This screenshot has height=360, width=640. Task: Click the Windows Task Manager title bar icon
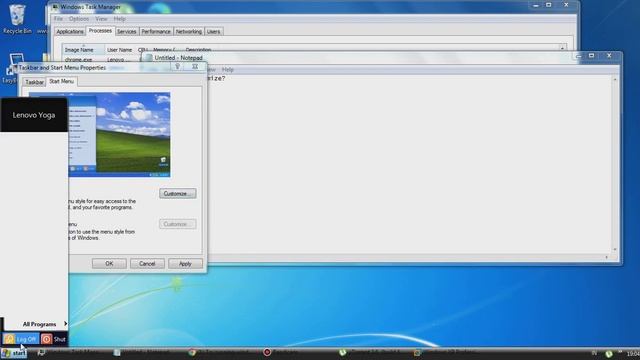tap(55, 7)
